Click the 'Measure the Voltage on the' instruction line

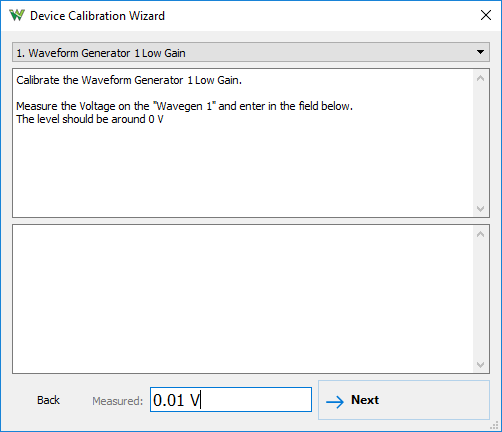tap(184, 106)
